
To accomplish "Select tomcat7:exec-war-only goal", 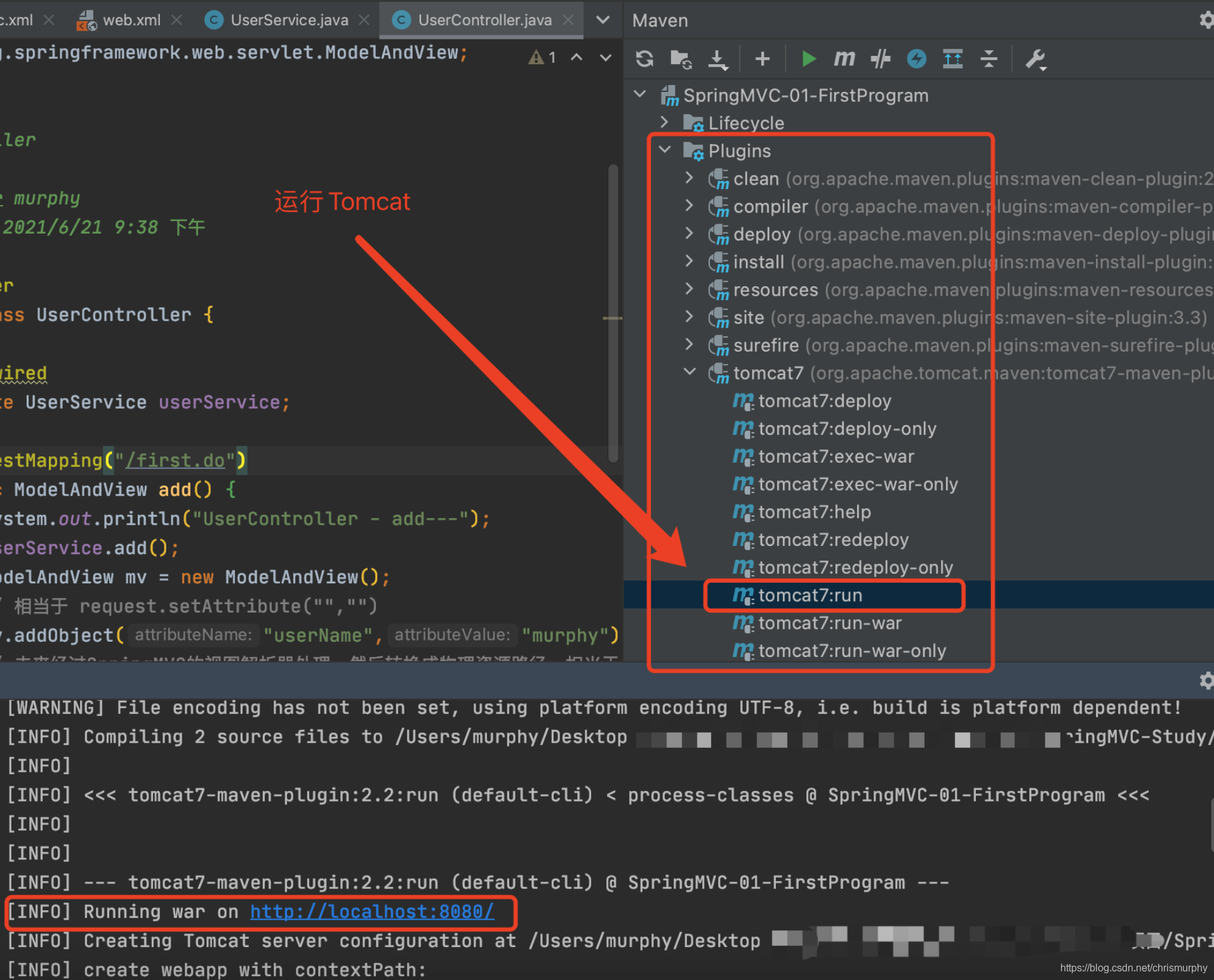I will point(857,484).
